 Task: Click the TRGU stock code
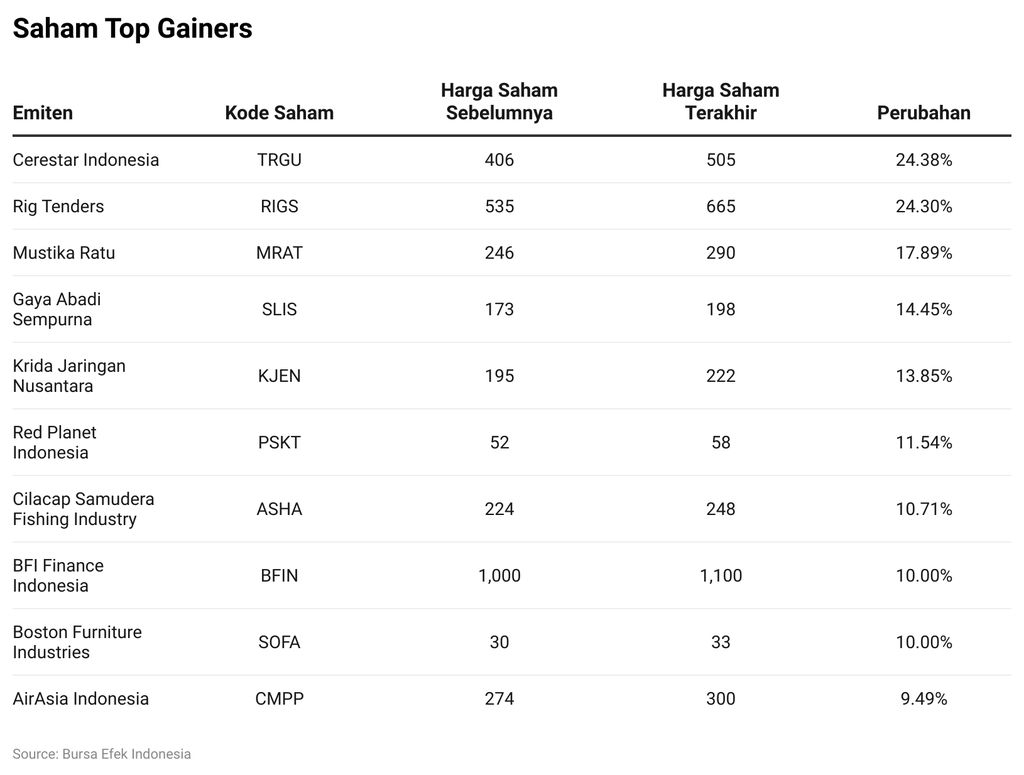(x=279, y=160)
